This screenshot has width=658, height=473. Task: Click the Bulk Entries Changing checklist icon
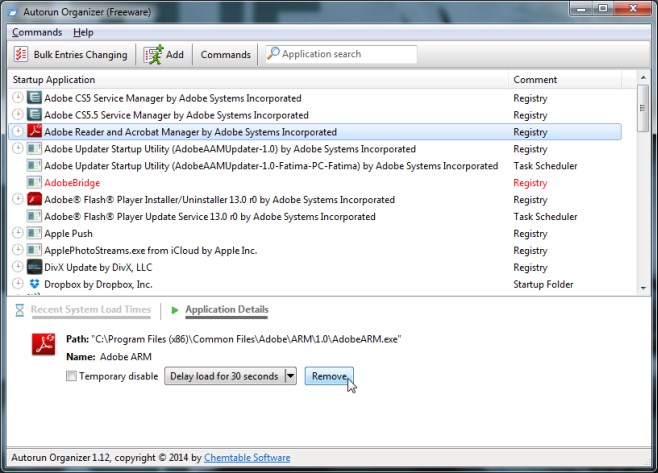21,54
